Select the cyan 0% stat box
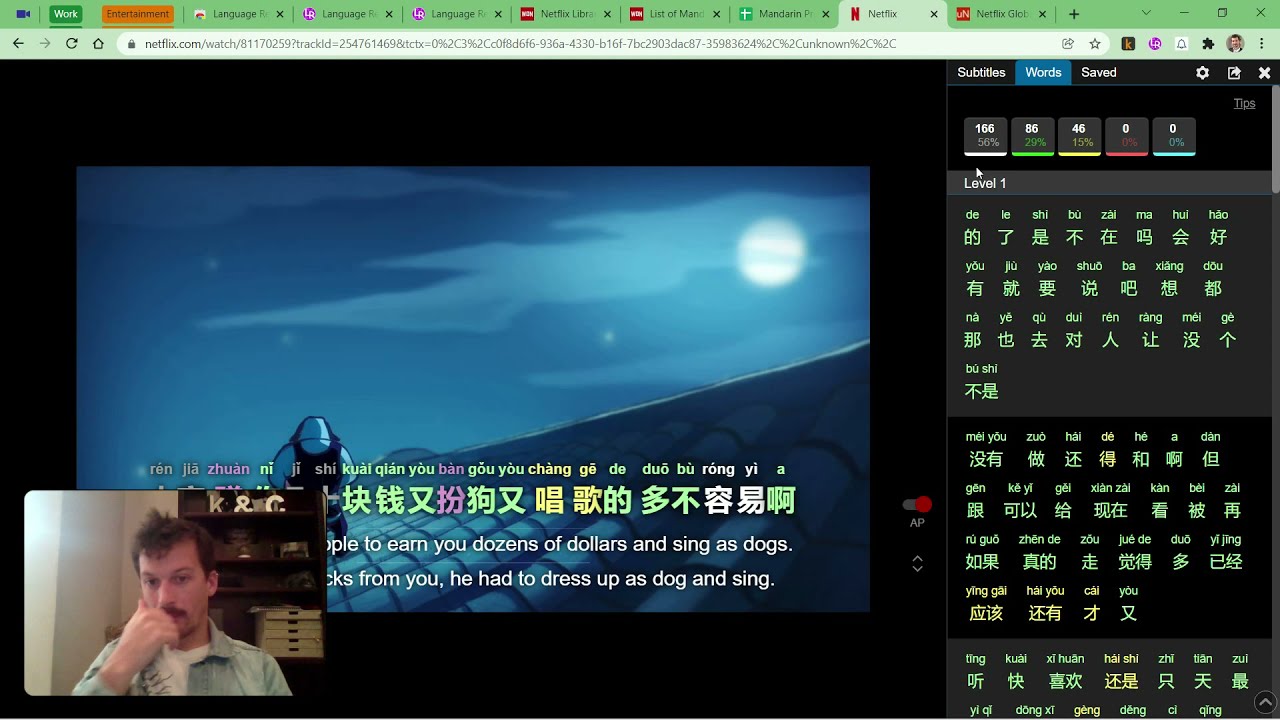The width and height of the screenshot is (1280, 720). pyautogui.click(x=1173, y=136)
